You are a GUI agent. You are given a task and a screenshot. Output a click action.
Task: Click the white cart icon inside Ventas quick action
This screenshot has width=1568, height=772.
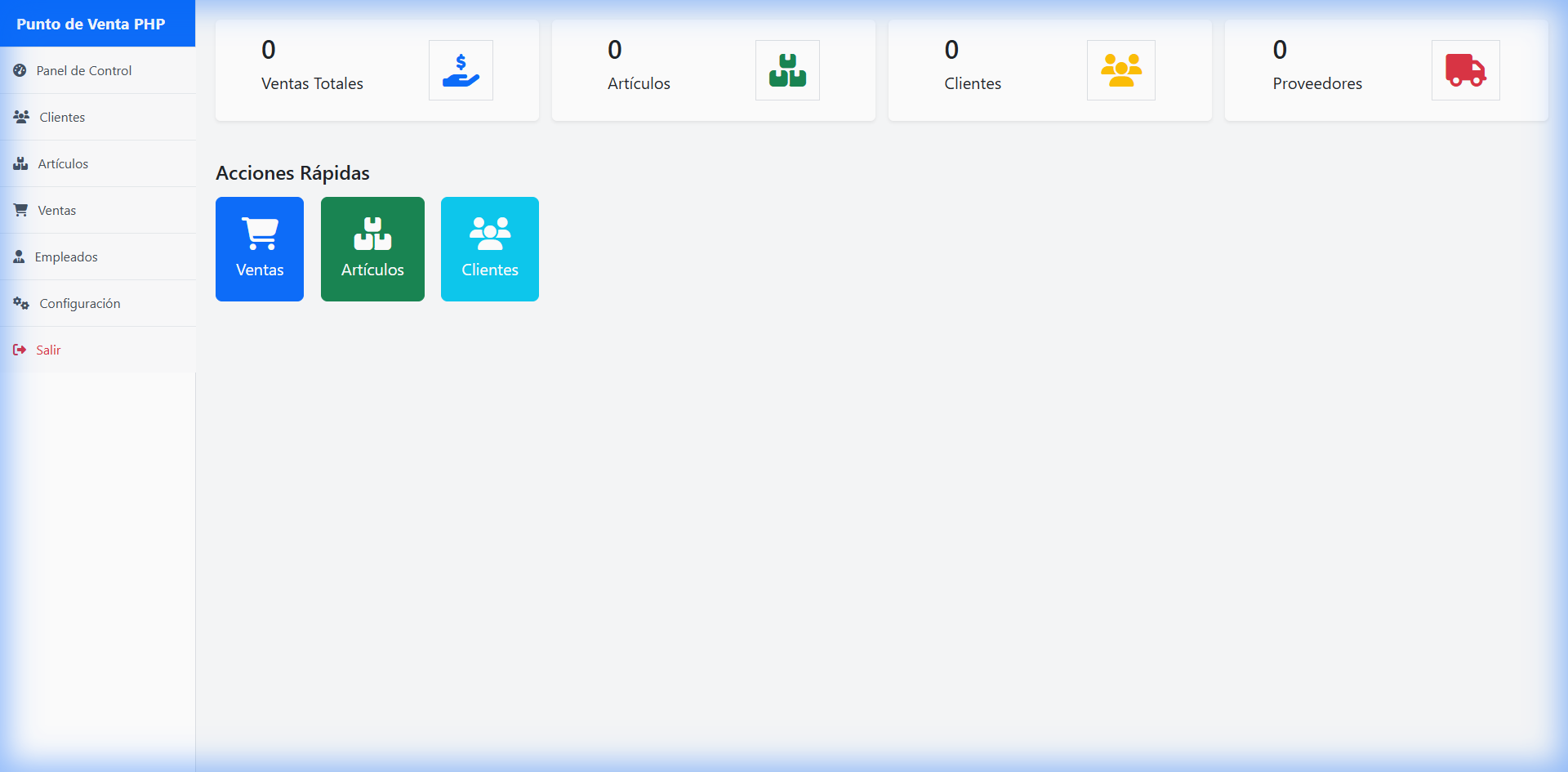(x=259, y=234)
